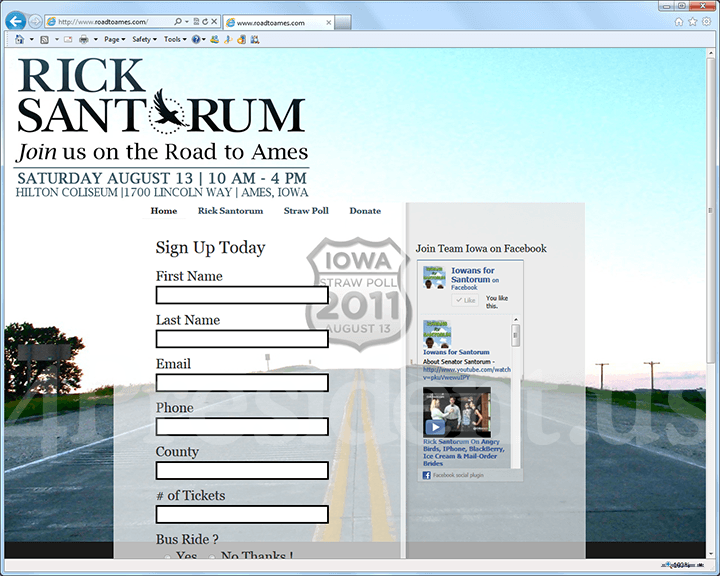Screen dimensions: 720x576
Task: Click the Iowans for Santorum feed post avatar
Action: coord(436,334)
